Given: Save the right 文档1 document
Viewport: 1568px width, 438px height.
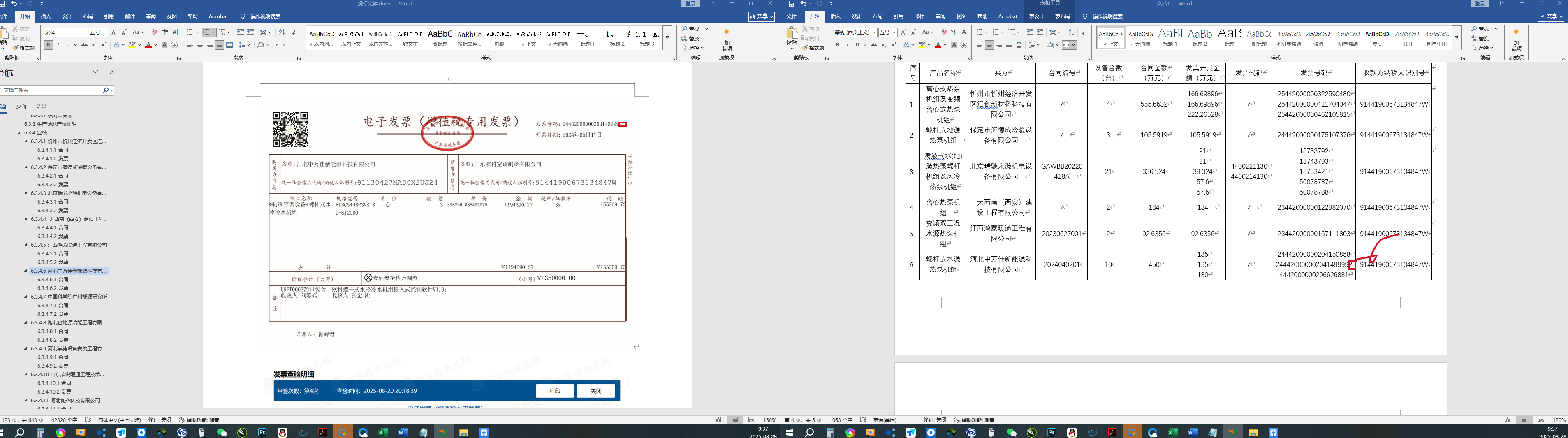Looking at the screenshot, I should pyautogui.click(x=791, y=4).
